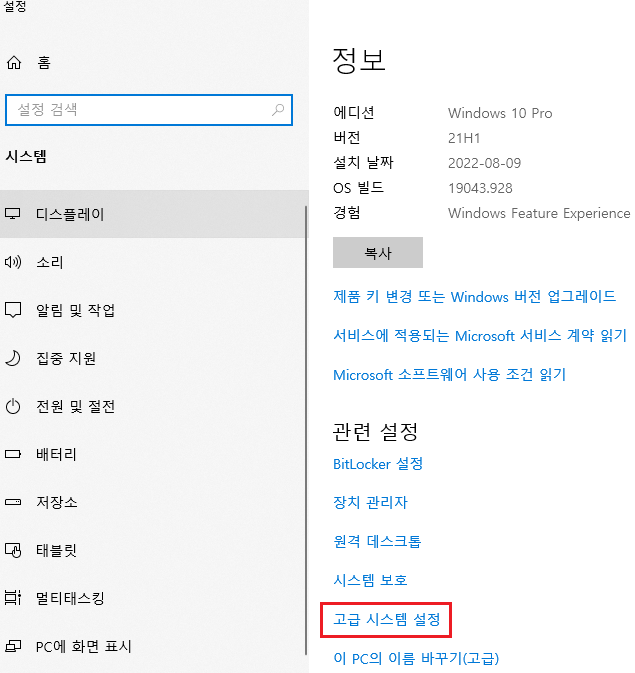The width and height of the screenshot is (635, 673).
Task: Click the 멀티태스킹 icon
Action: [x=13, y=597]
